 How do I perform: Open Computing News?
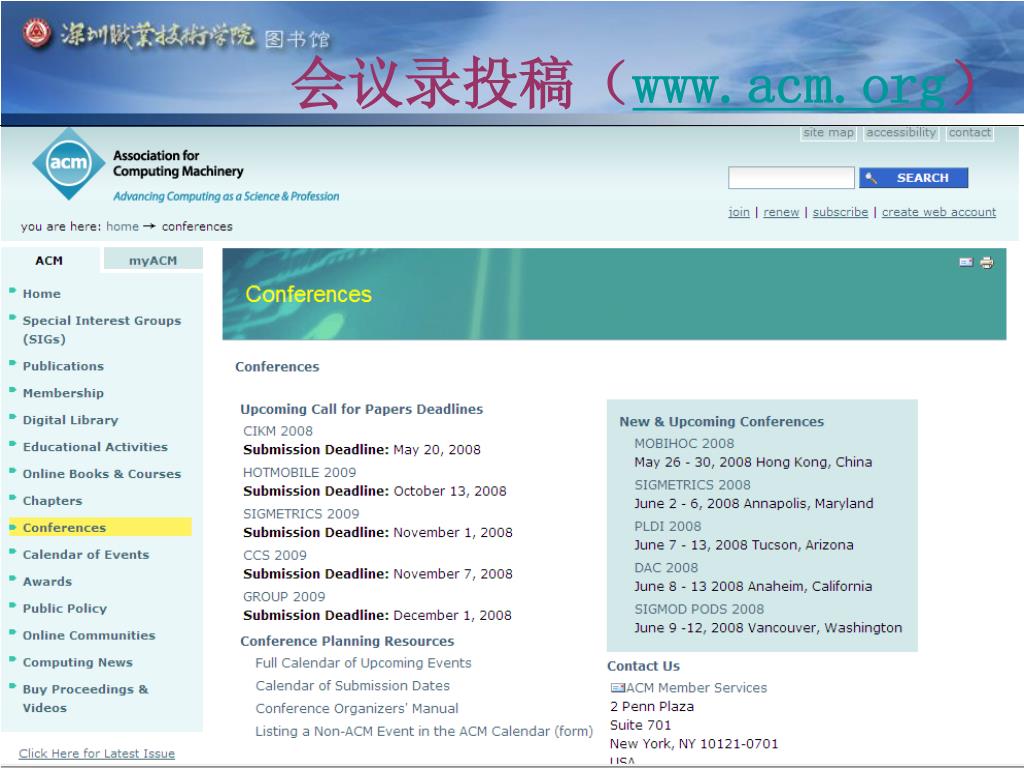77,662
